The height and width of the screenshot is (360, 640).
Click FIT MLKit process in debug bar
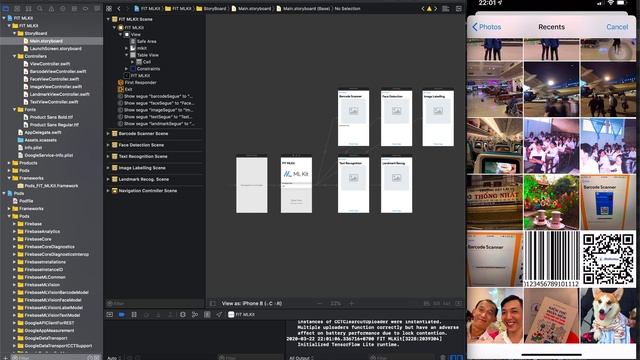241,314
